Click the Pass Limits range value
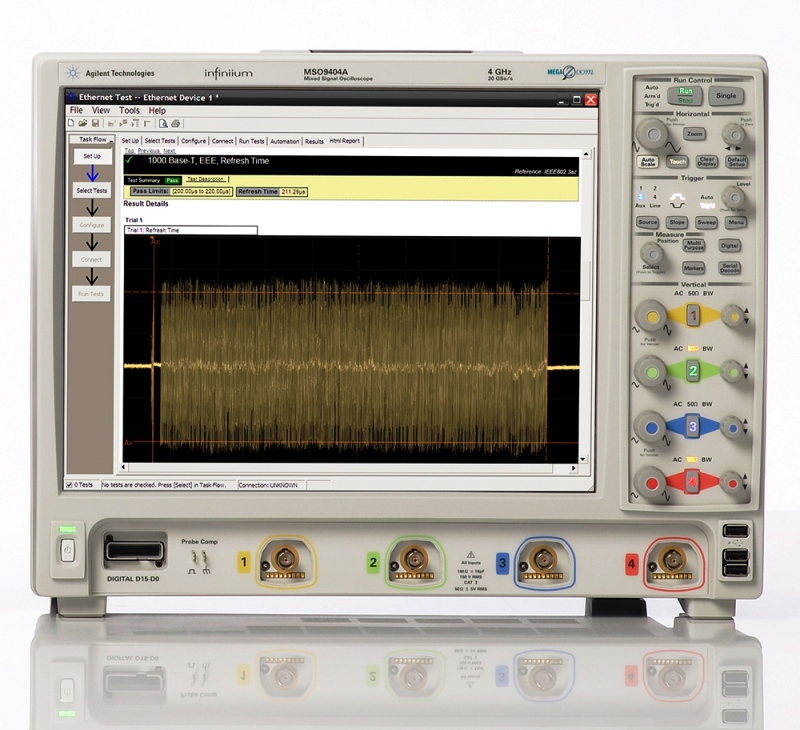This screenshot has width=800, height=730. [201, 191]
